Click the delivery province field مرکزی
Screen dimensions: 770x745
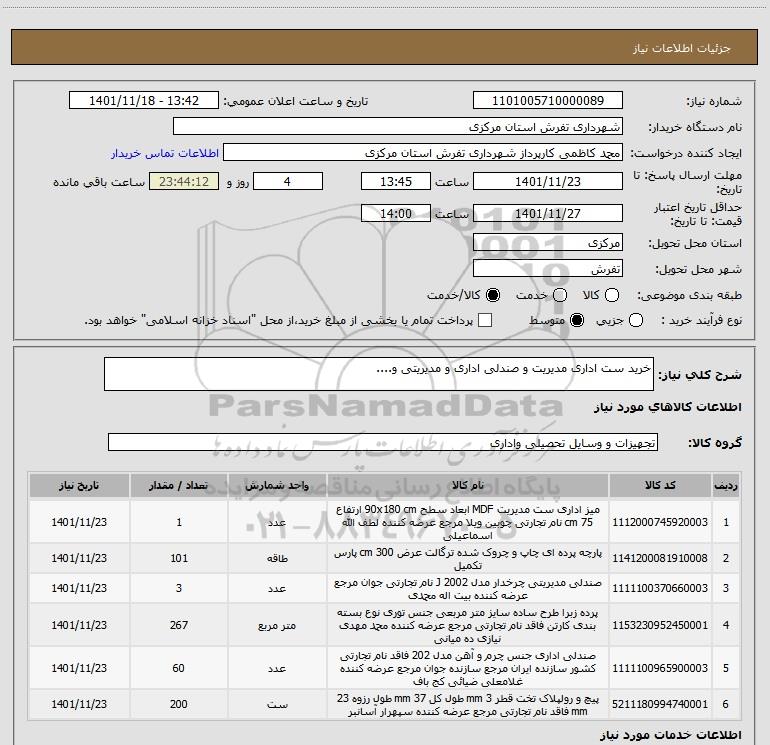(x=548, y=243)
